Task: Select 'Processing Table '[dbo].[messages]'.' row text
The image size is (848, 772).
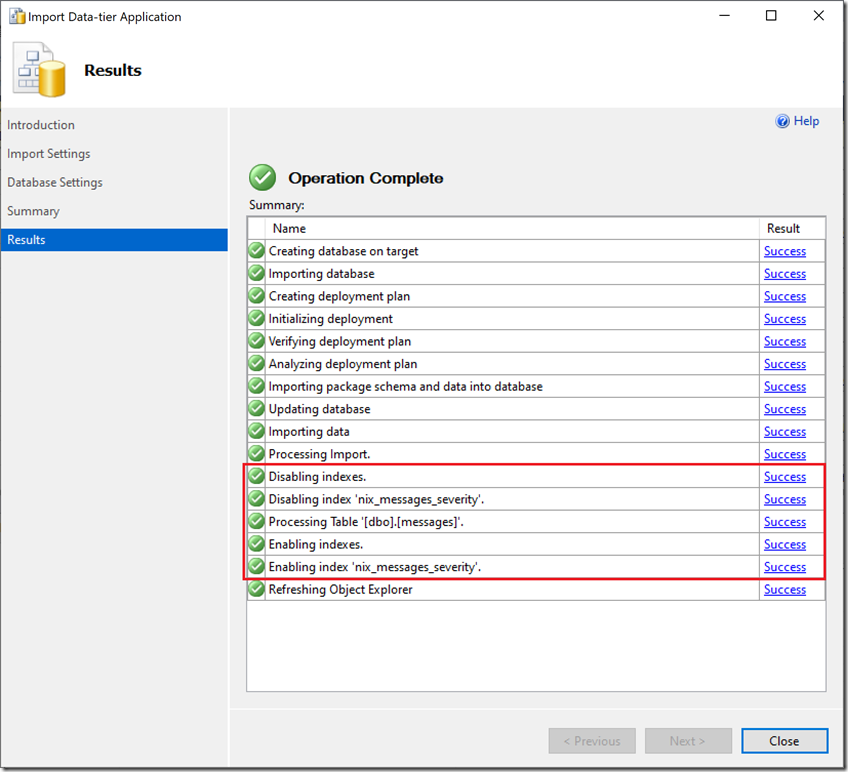Action: pyautogui.click(x=366, y=522)
